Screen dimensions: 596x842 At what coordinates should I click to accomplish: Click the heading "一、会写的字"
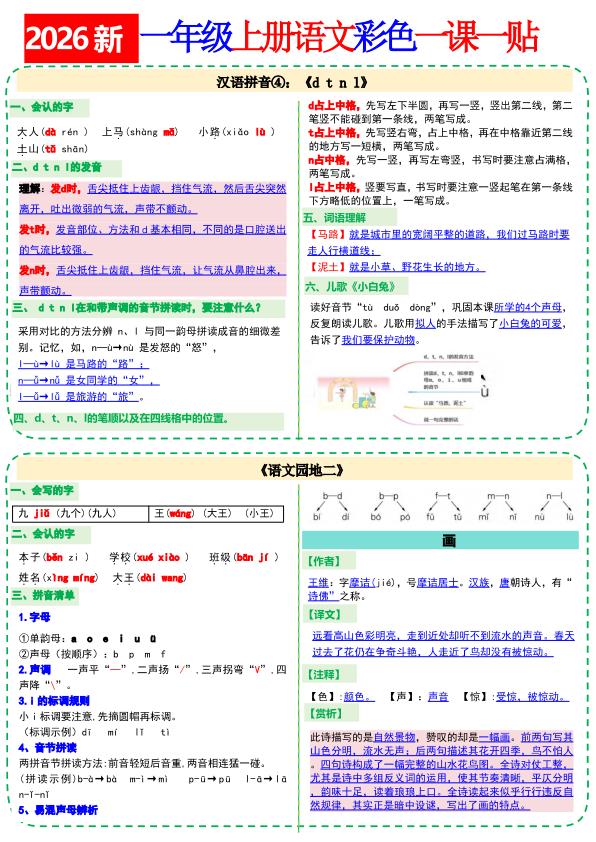tap(45, 490)
